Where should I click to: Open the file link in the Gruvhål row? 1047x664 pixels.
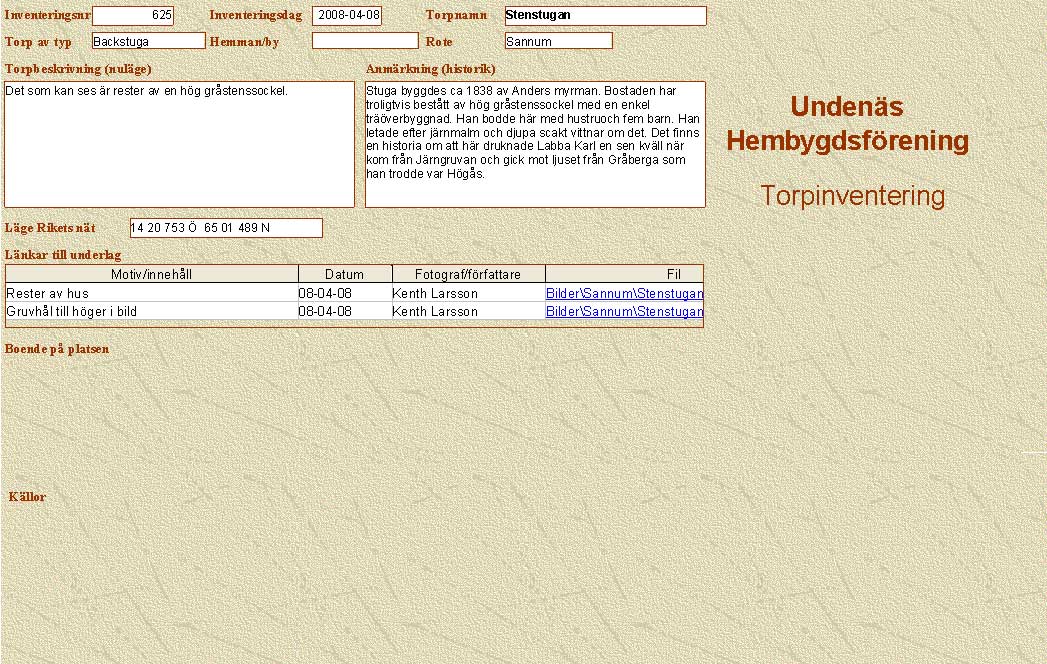pyautogui.click(x=624, y=312)
